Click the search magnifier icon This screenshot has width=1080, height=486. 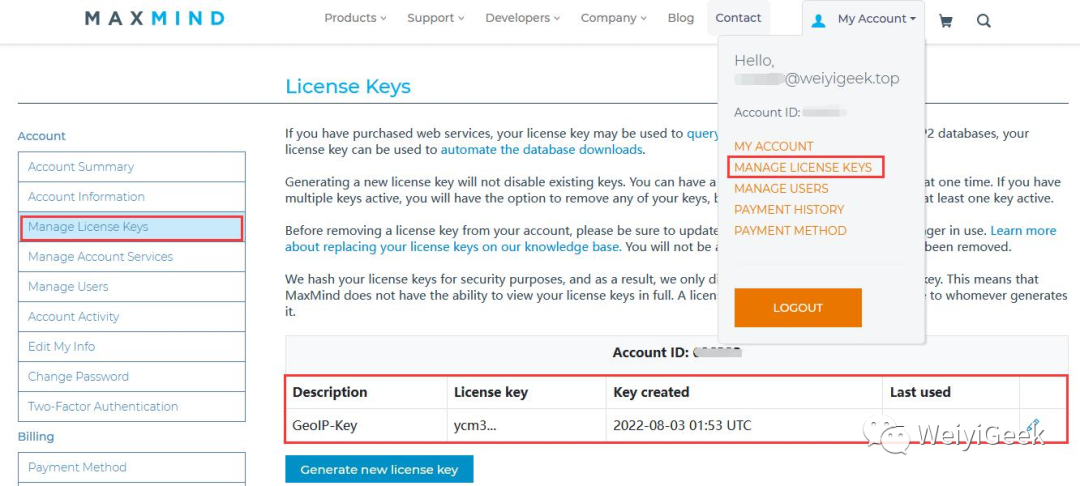point(984,20)
